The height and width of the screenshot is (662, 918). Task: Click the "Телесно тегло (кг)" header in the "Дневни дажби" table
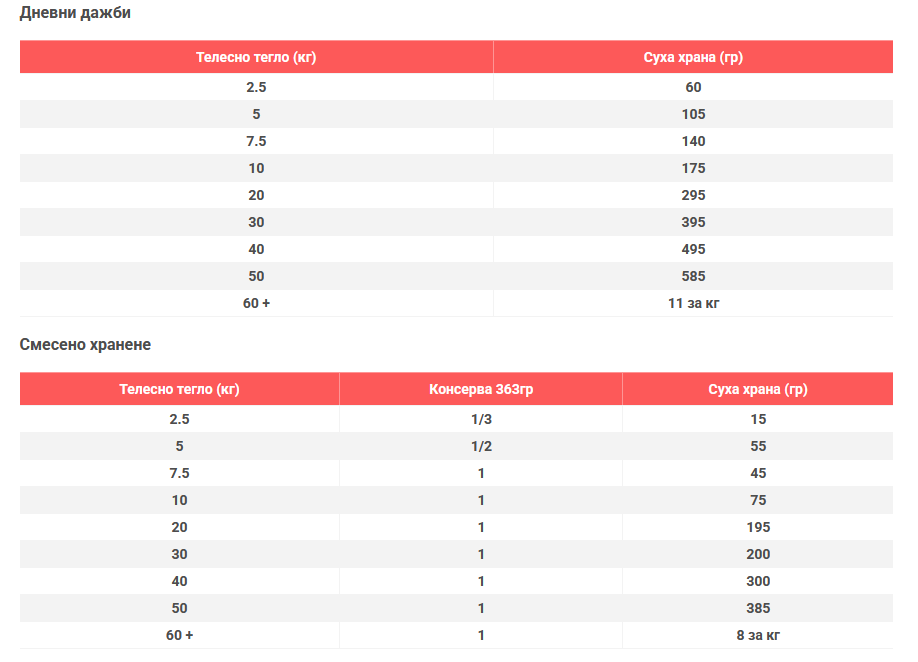(x=256, y=57)
